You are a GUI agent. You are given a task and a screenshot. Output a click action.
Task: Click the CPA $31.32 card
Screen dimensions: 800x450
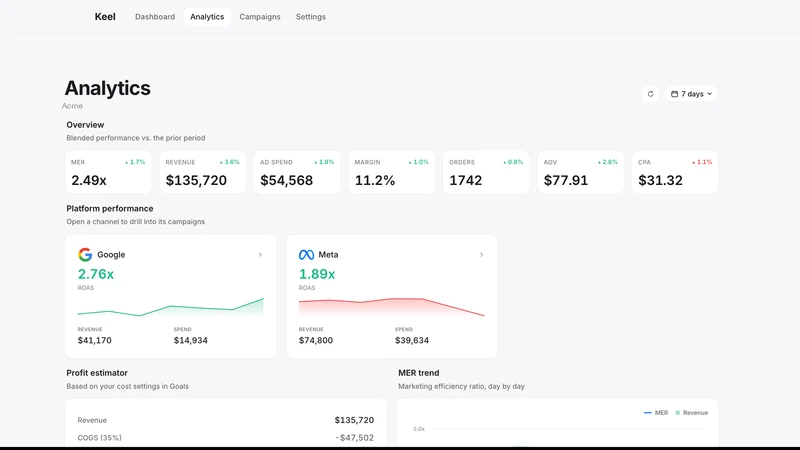click(x=675, y=172)
